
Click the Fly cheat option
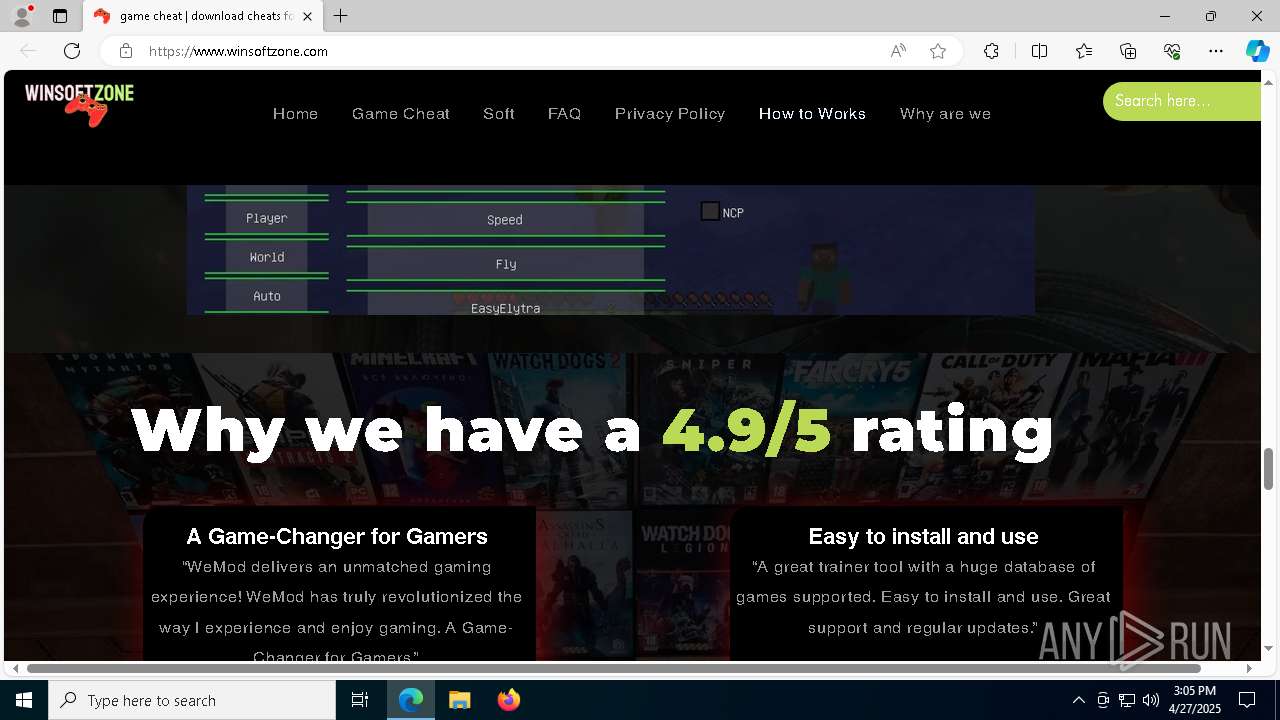point(505,264)
